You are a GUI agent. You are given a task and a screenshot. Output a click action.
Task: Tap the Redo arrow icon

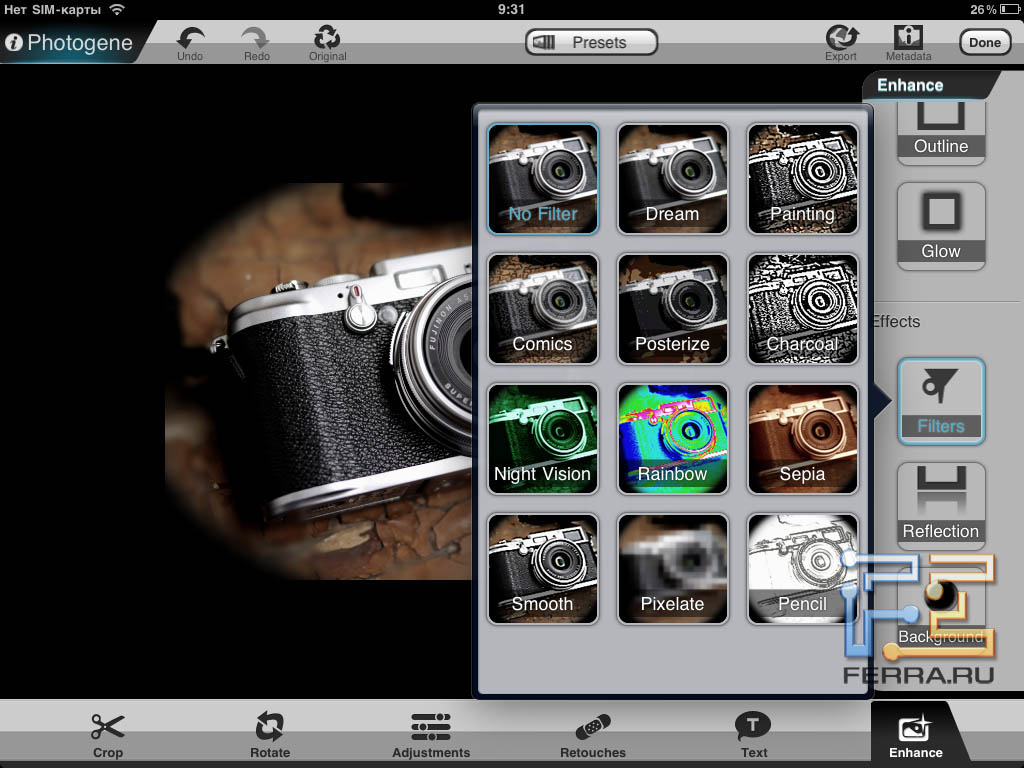[256, 40]
